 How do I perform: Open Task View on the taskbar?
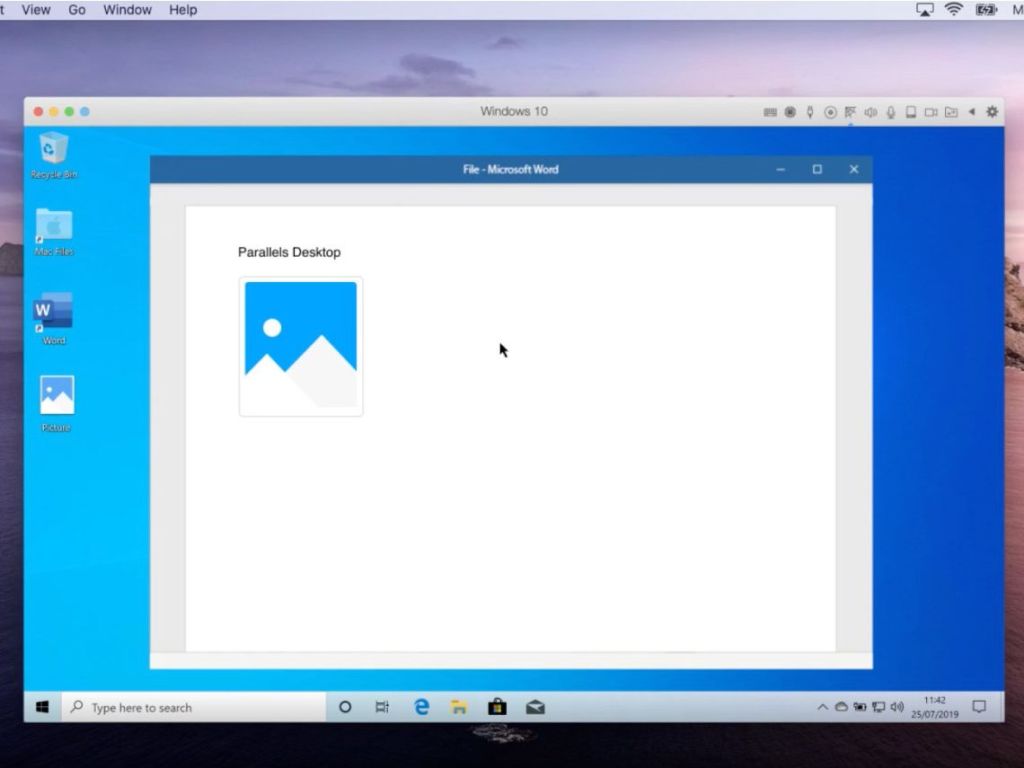pyautogui.click(x=382, y=707)
